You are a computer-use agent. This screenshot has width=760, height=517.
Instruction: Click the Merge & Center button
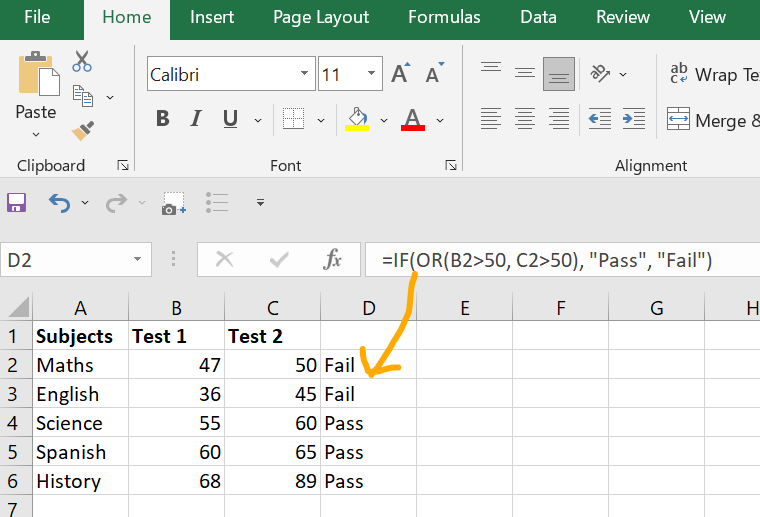click(x=712, y=120)
